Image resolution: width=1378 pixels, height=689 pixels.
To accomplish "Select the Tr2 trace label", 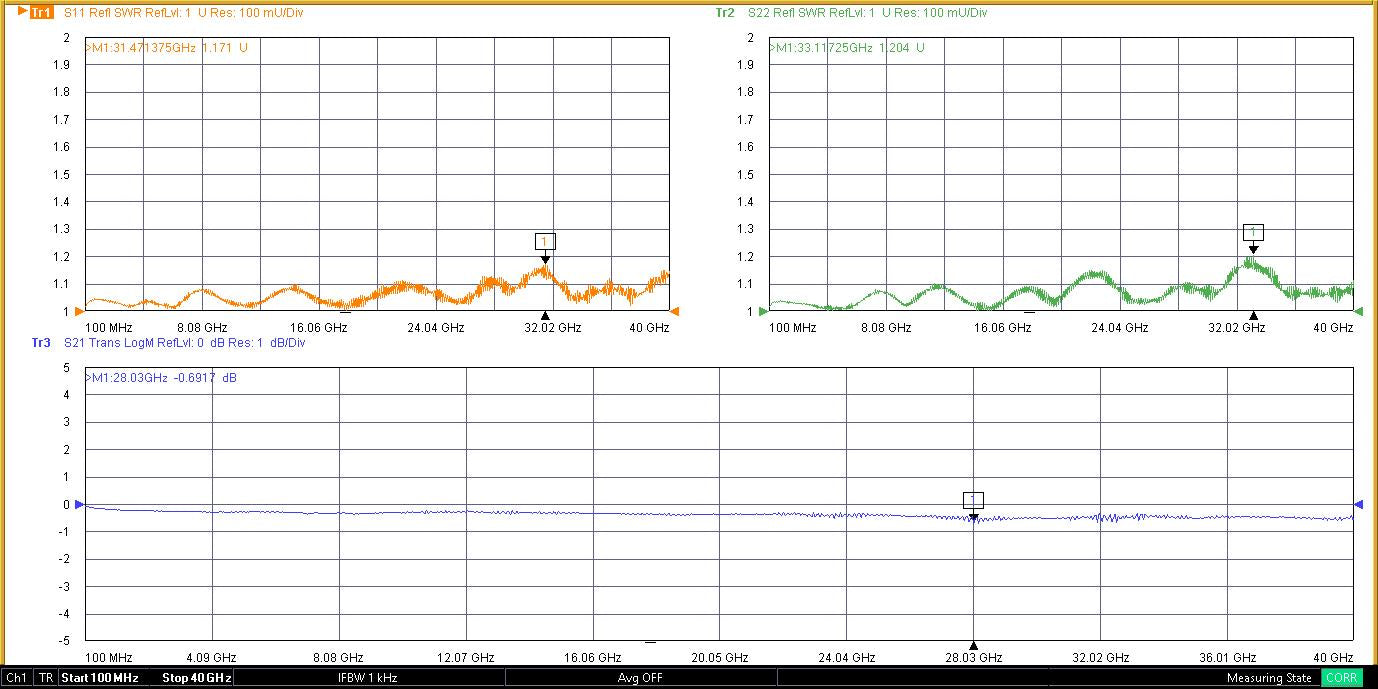I will click(x=725, y=13).
